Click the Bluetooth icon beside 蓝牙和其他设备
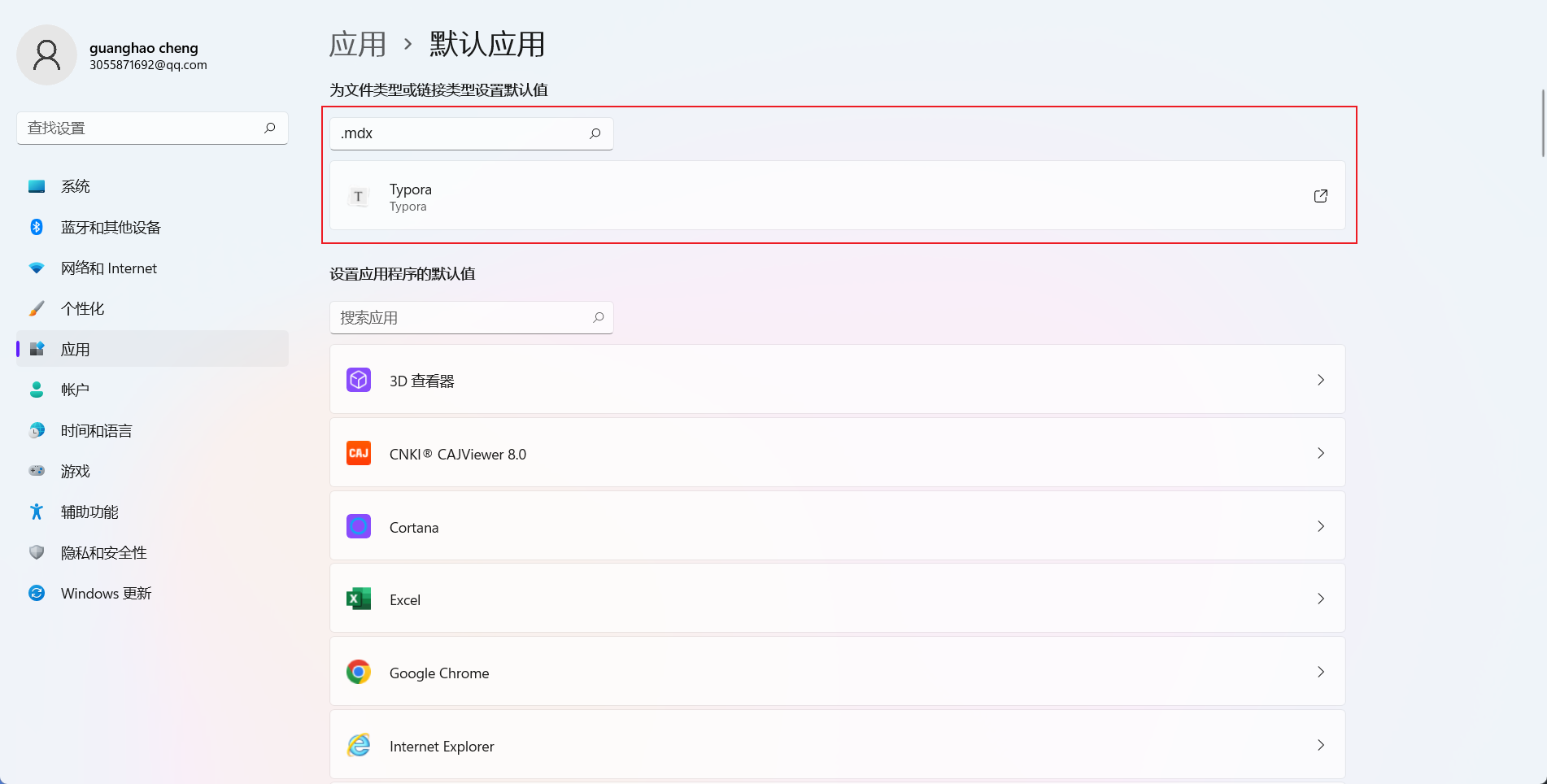This screenshot has height=784, width=1547. [x=37, y=227]
